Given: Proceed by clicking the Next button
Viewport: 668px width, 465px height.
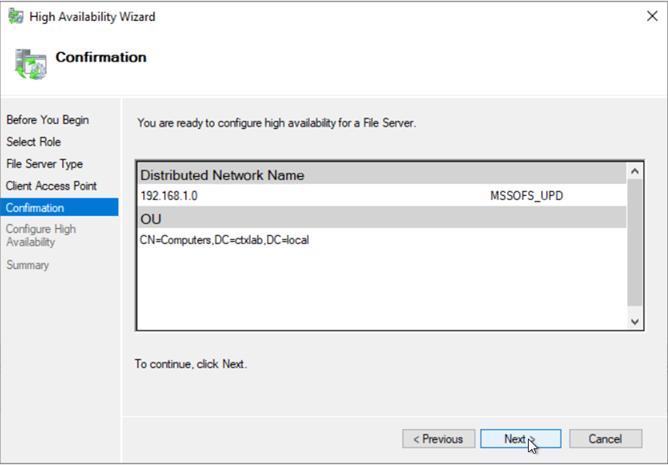Looking at the screenshot, I should [520, 439].
